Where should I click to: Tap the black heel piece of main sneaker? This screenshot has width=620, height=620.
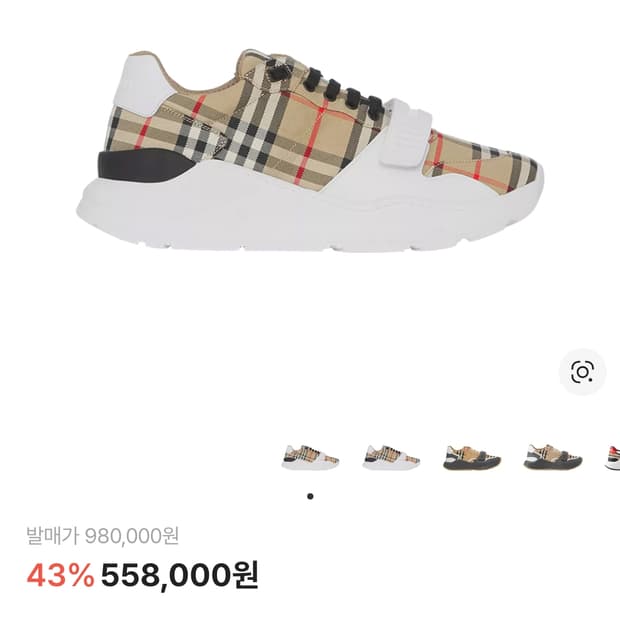[x=143, y=166]
